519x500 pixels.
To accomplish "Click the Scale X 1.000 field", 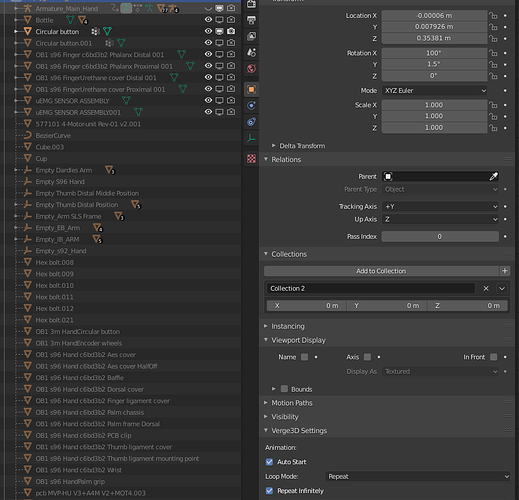I will click(434, 105).
